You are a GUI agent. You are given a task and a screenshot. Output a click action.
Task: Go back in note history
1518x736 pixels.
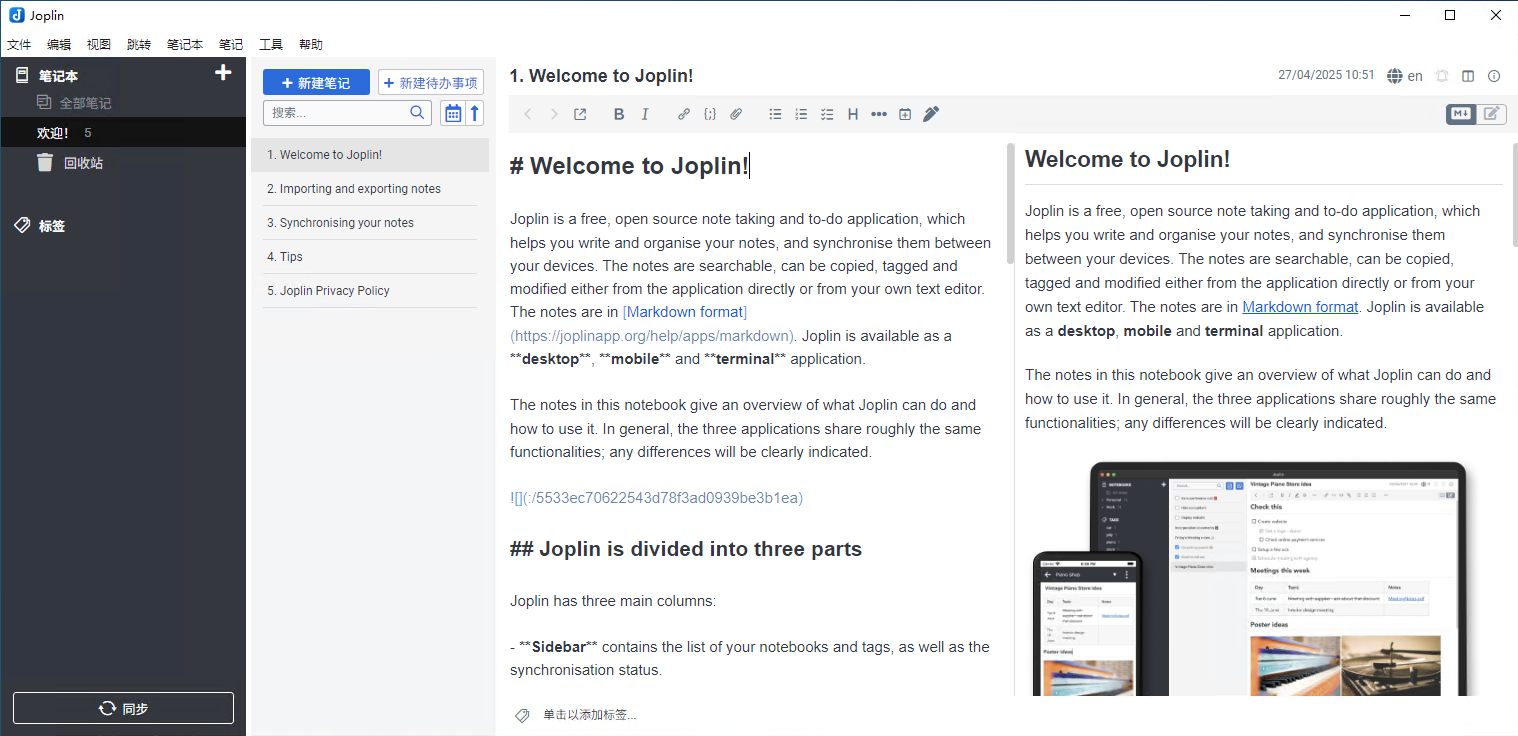click(528, 114)
